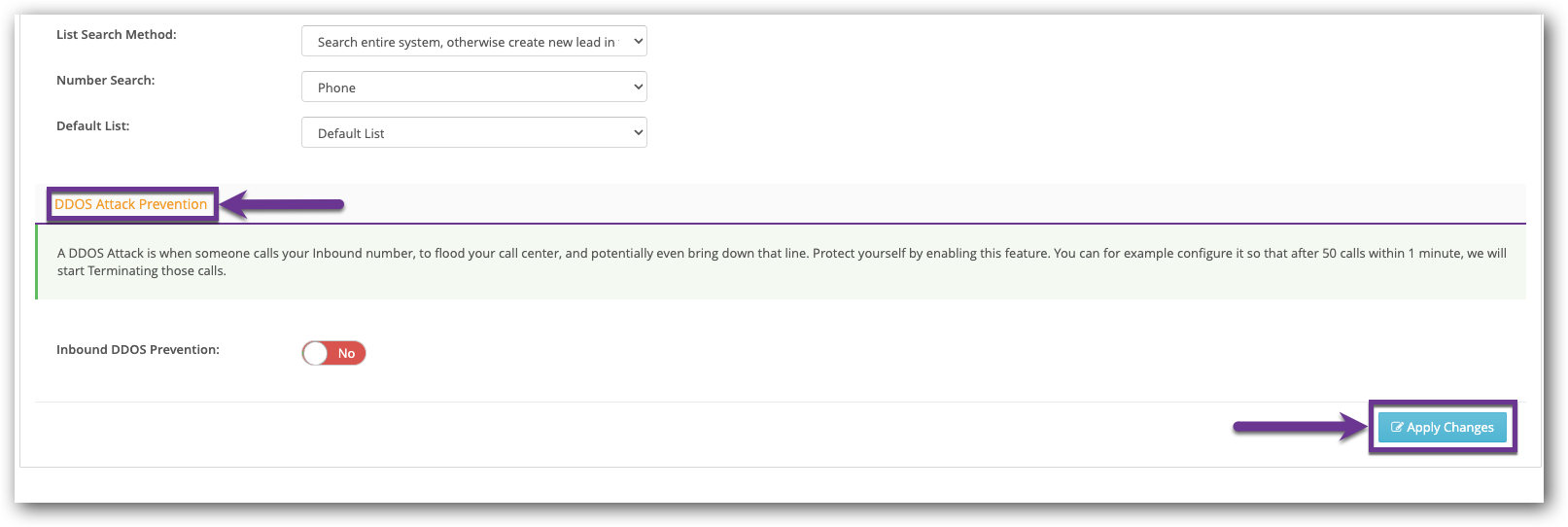Click the red "No" label on the toggle
Viewport: 1568px width, 527px height.
[347, 353]
